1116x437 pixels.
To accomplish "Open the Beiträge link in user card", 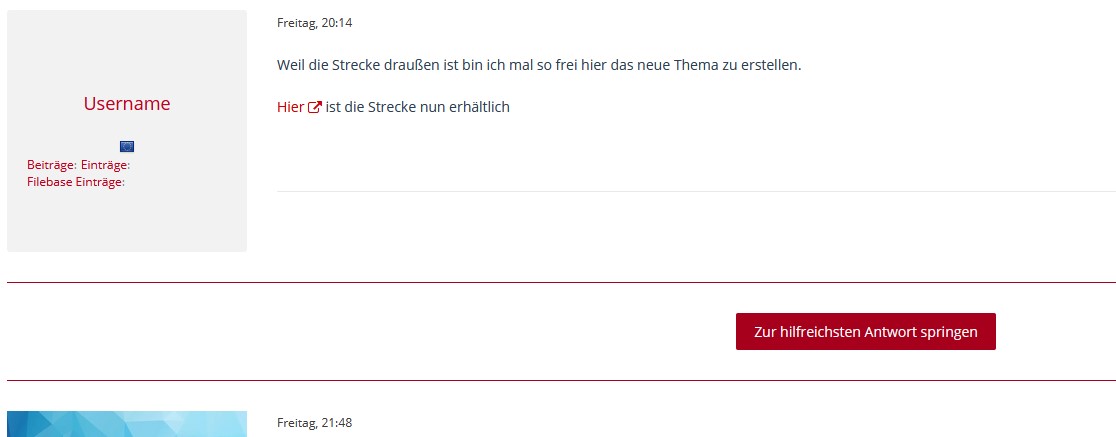I will point(52,165).
